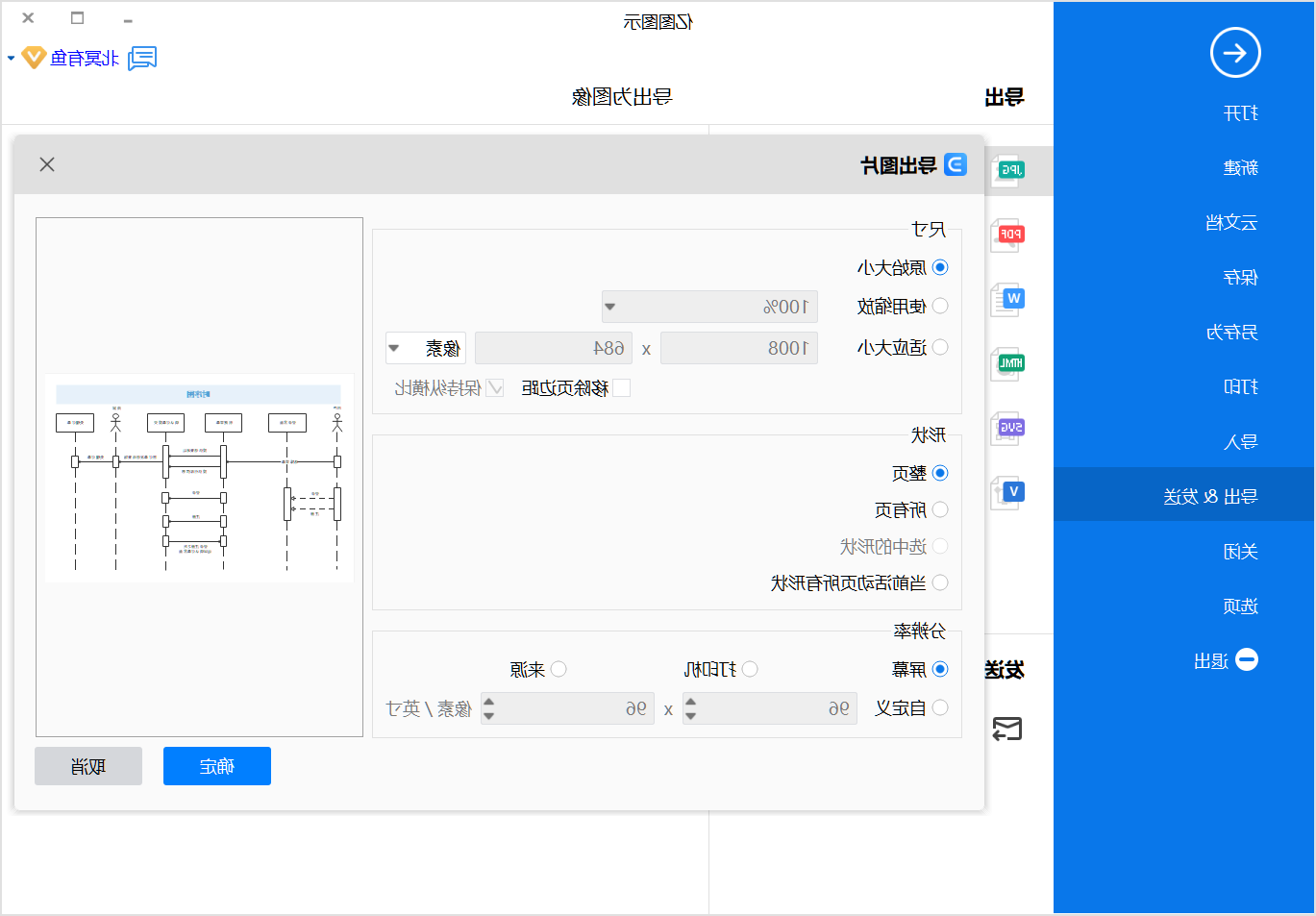Viewport: 1316px width, 916px height.
Task: Open the 云文档 menu item
Action: [x=1232, y=223]
